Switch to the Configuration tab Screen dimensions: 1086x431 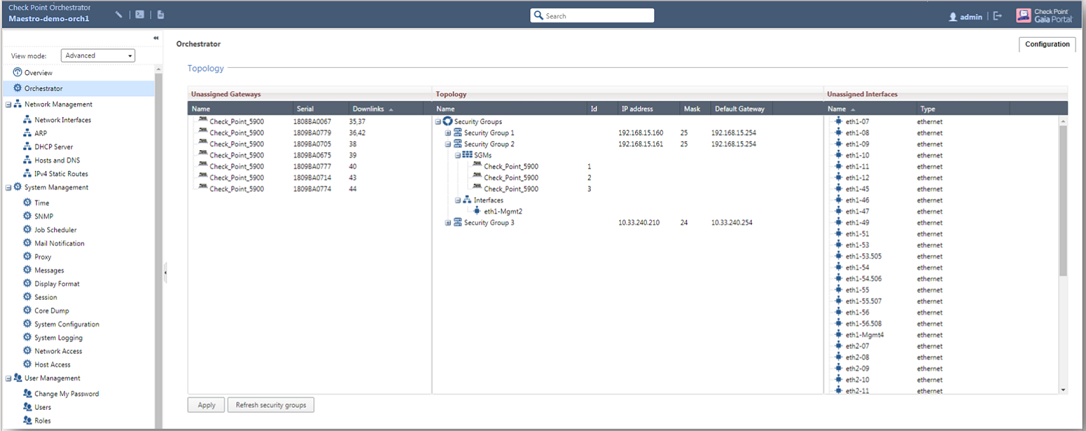click(1047, 44)
